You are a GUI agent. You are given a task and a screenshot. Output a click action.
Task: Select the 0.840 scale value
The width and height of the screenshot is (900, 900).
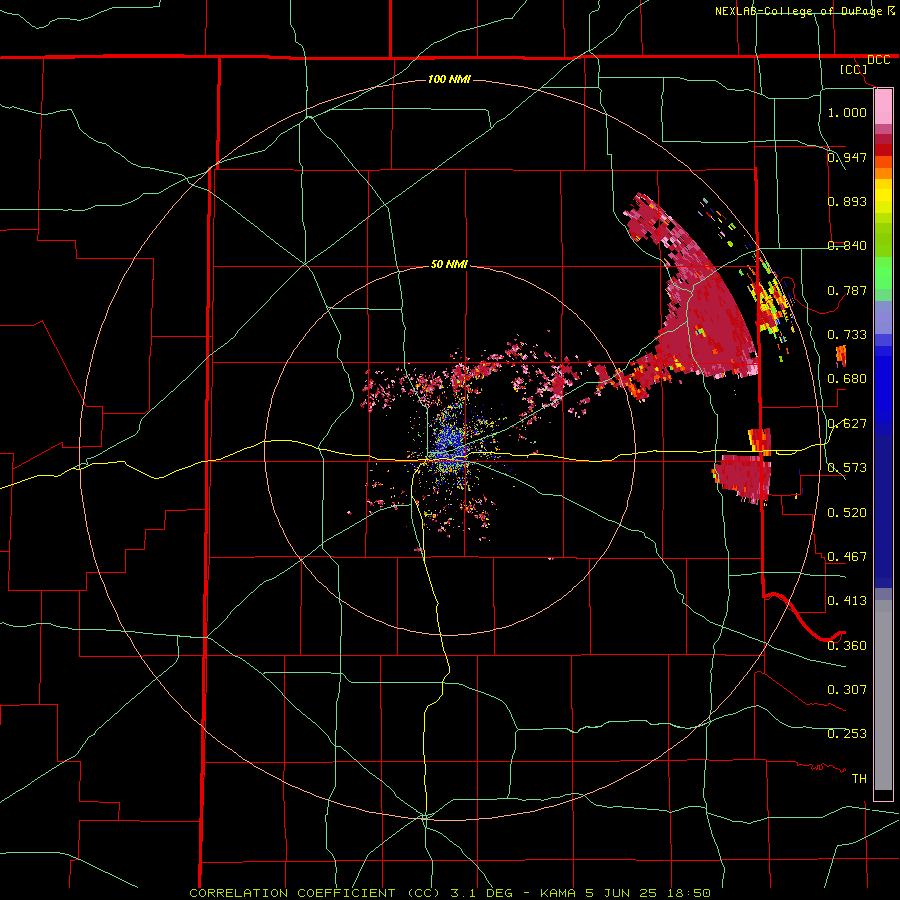[847, 246]
